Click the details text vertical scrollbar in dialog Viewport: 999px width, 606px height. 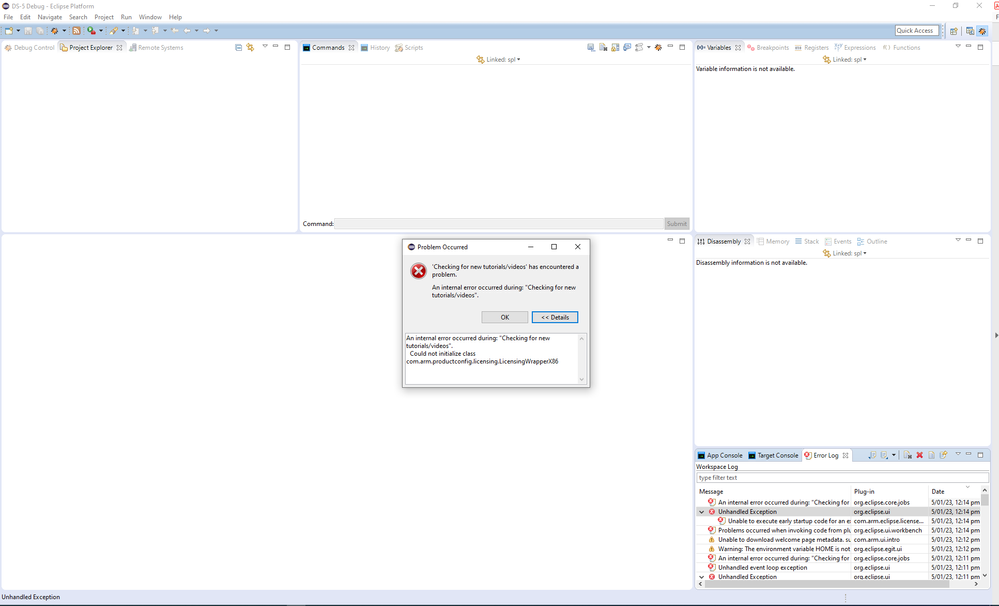[581, 359]
